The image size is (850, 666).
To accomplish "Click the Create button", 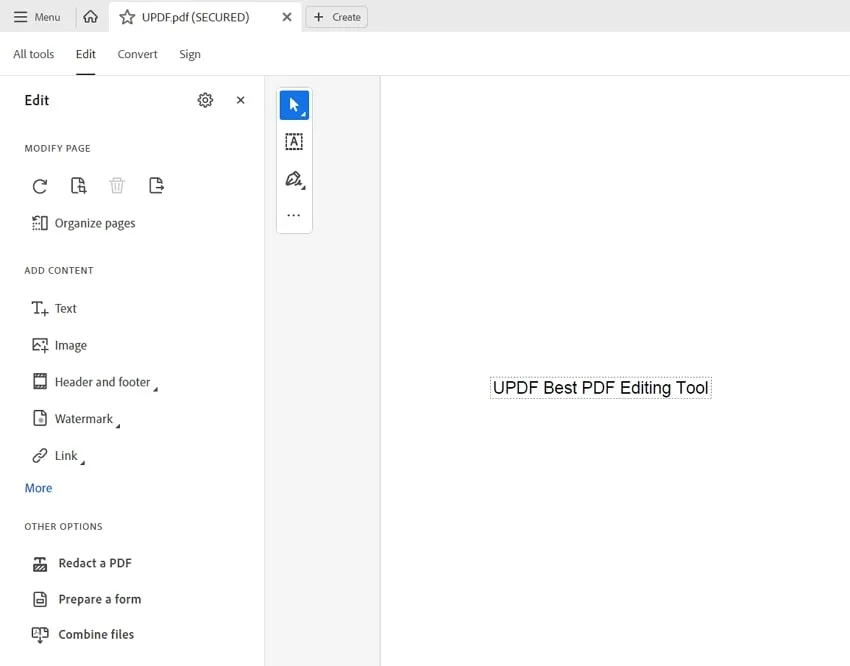I will pyautogui.click(x=337, y=17).
